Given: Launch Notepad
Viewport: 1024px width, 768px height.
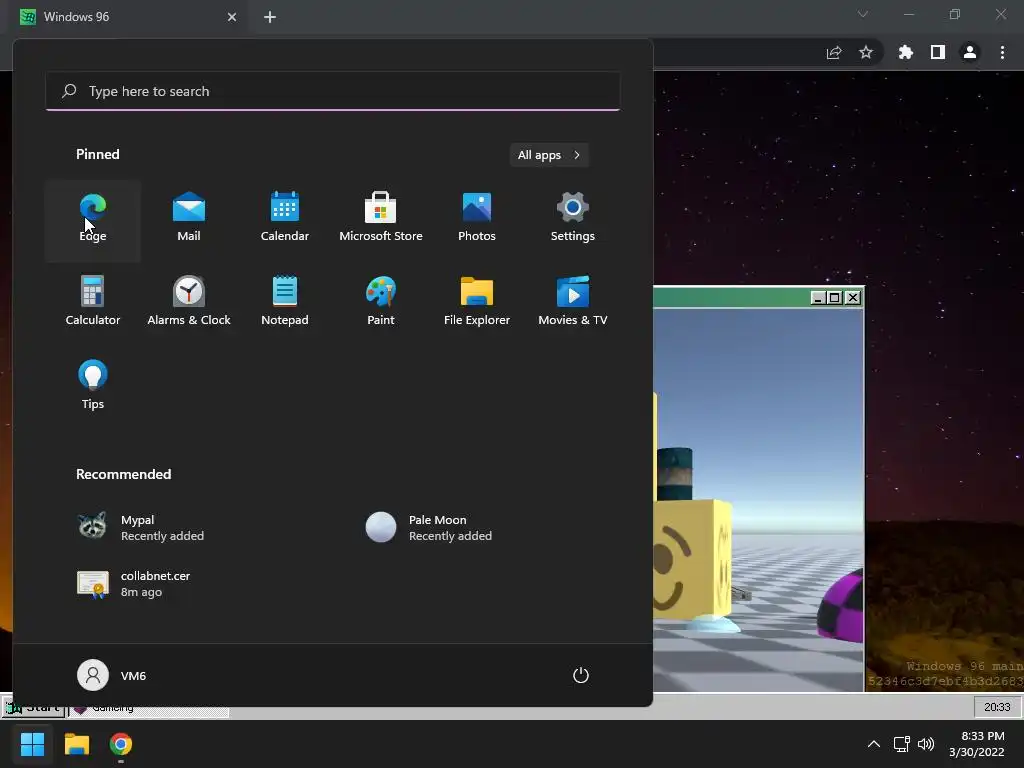Looking at the screenshot, I should point(285,304).
